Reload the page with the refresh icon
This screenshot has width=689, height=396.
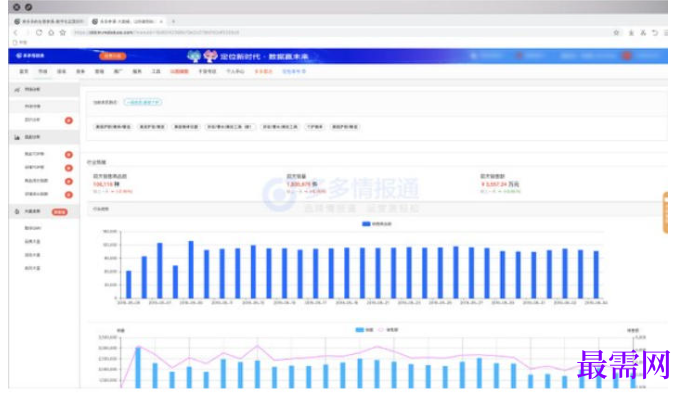[39, 33]
